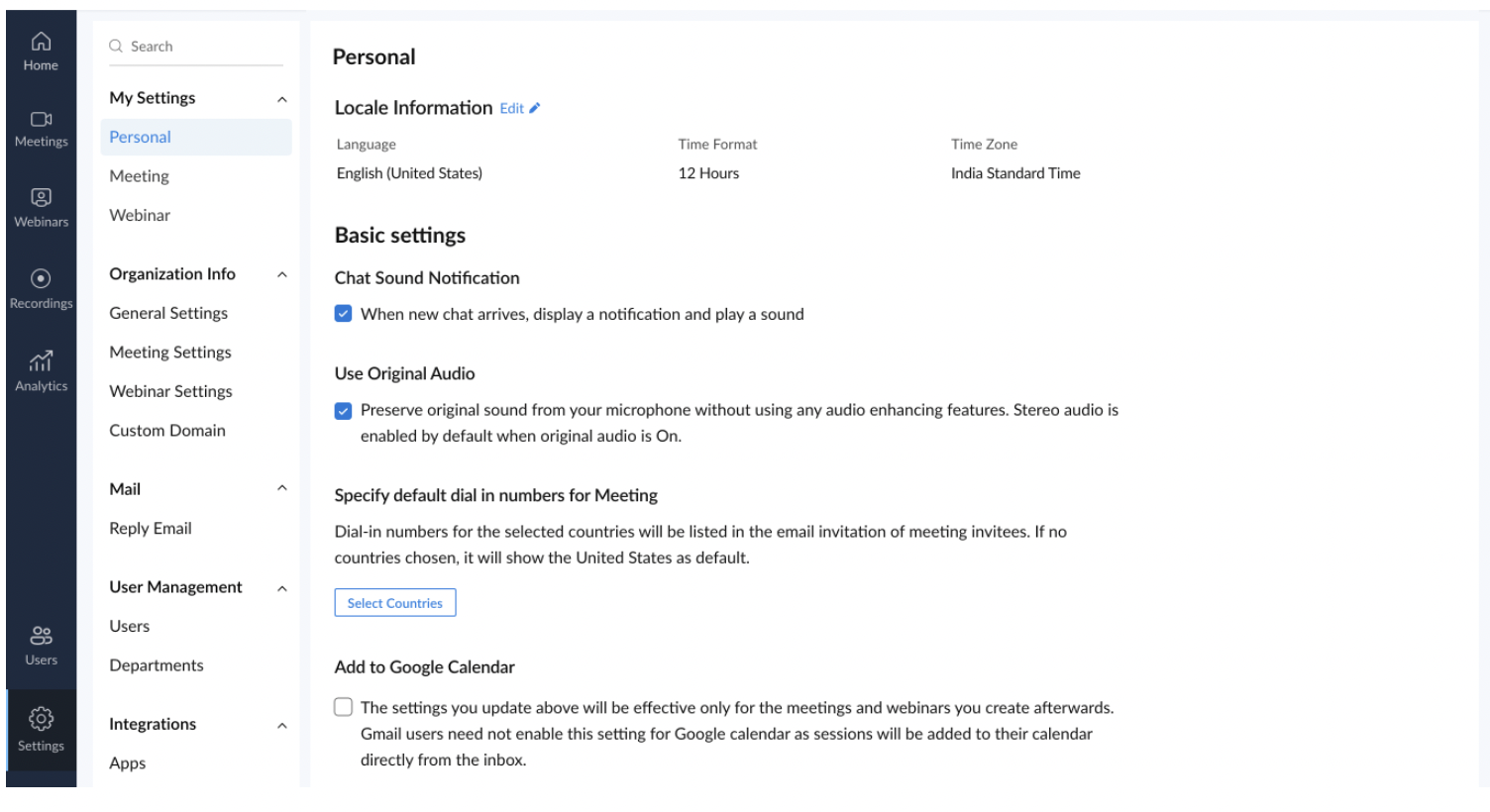
Task: Enable the Add to Google Calendar checkbox
Action: point(343,707)
